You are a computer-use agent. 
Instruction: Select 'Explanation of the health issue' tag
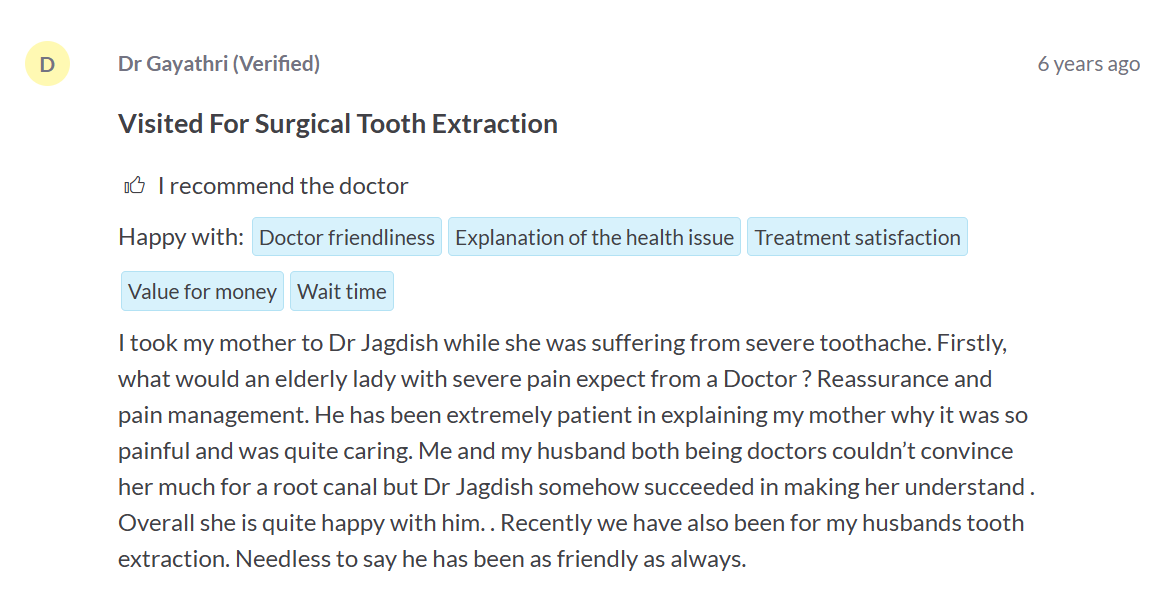[x=594, y=238]
